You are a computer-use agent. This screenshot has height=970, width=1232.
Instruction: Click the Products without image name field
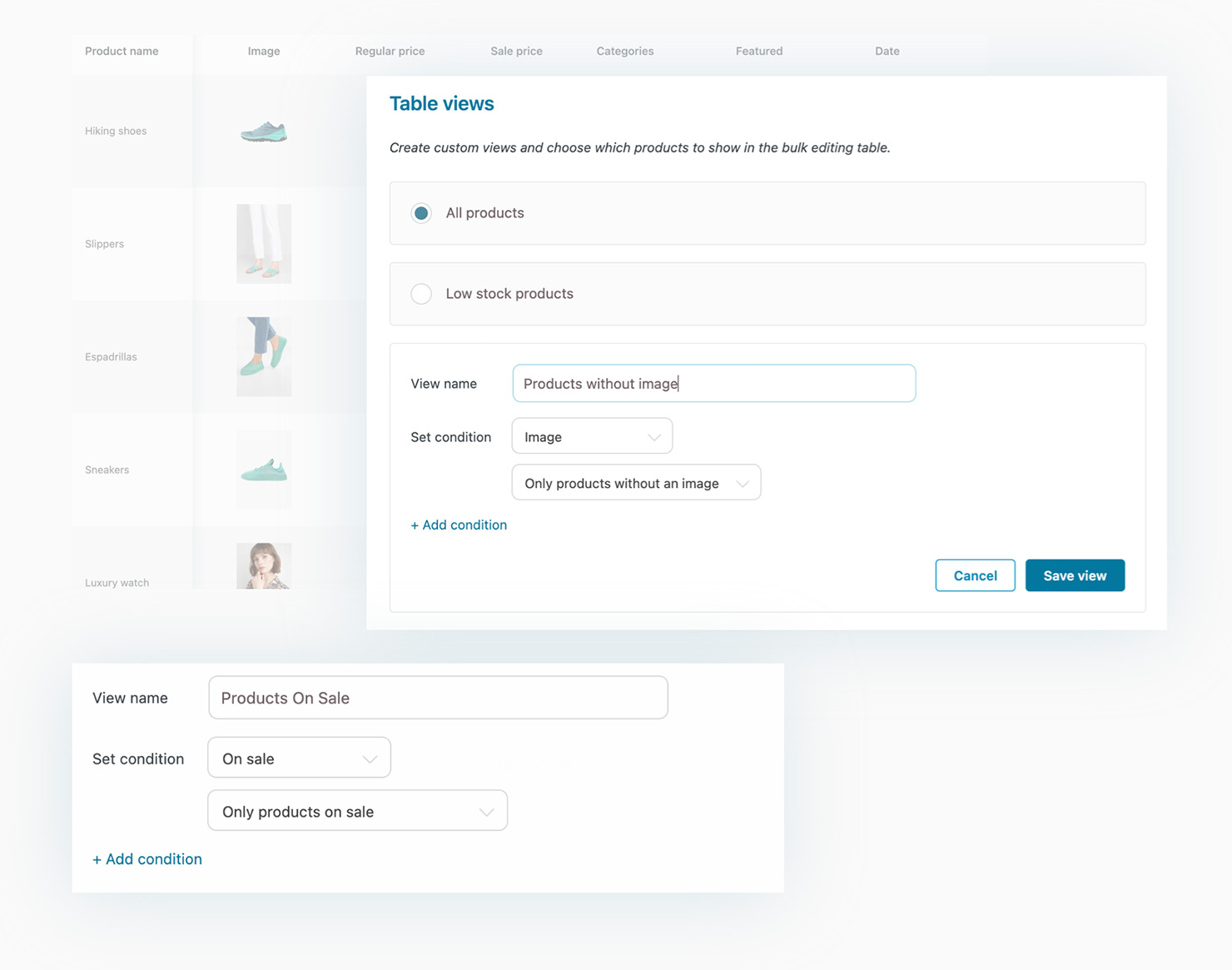pyautogui.click(x=713, y=384)
